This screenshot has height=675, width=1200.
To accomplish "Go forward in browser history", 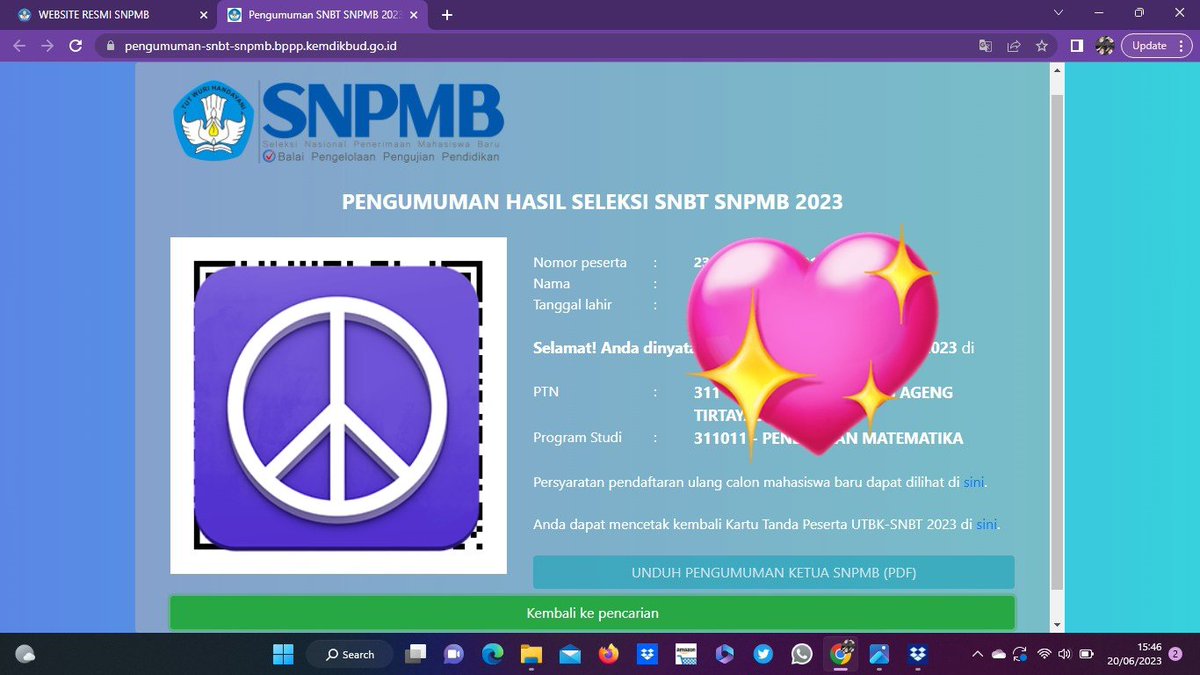I will [x=47, y=46].
